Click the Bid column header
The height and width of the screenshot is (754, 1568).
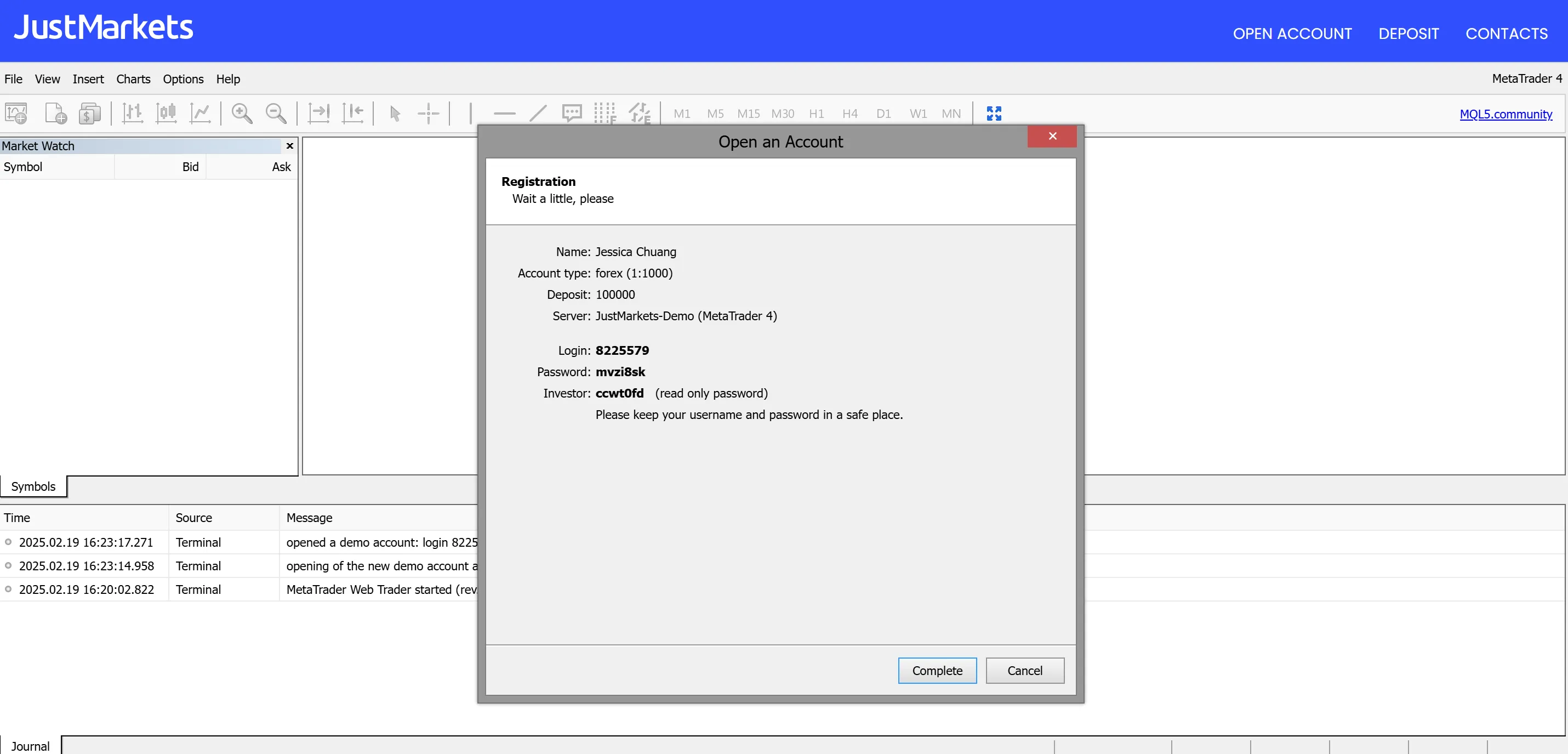coord(161,167)
